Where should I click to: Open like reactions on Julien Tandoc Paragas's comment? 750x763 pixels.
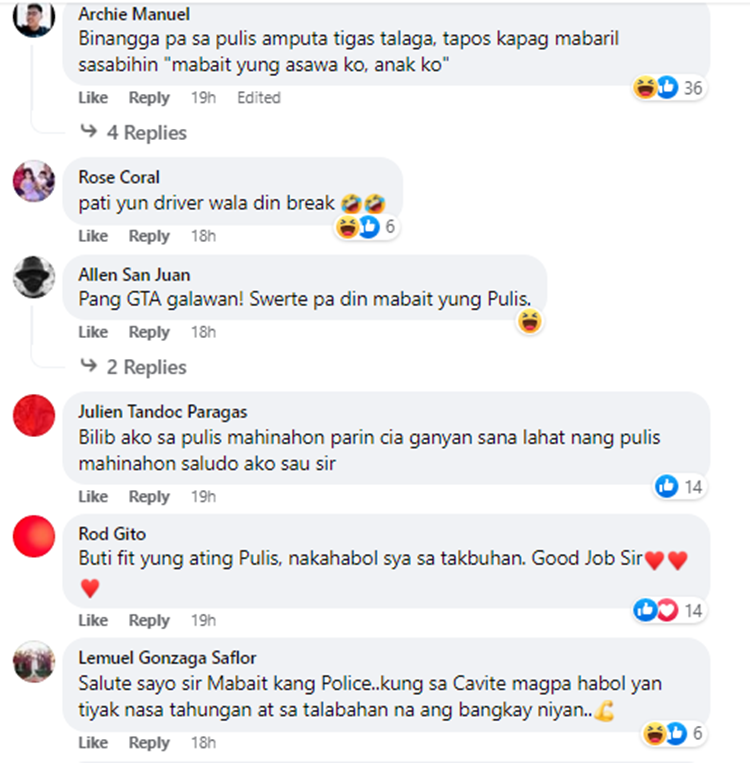pyautogui.click(x=679, y=487)
